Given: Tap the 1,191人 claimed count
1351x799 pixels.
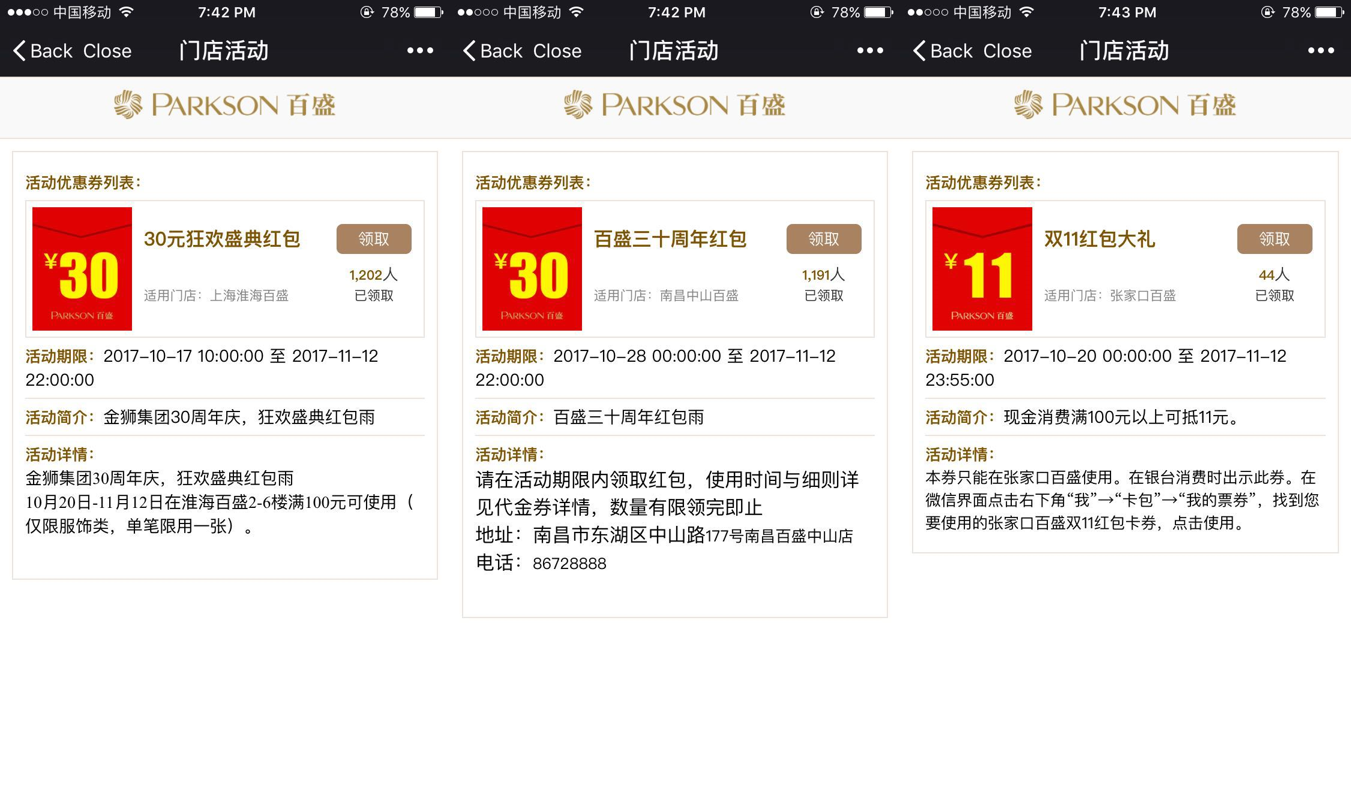Looking at the screenshot, I should click(x=824, y=275).
